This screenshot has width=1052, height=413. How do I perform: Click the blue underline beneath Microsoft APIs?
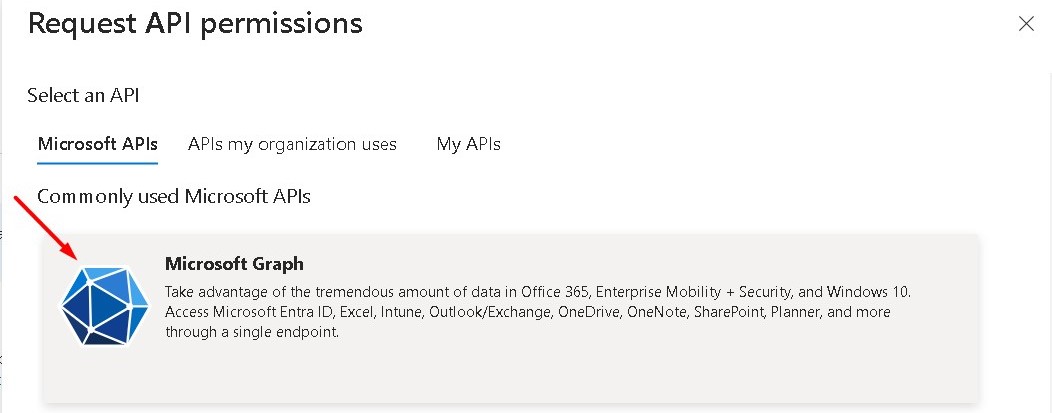(97, 163)
